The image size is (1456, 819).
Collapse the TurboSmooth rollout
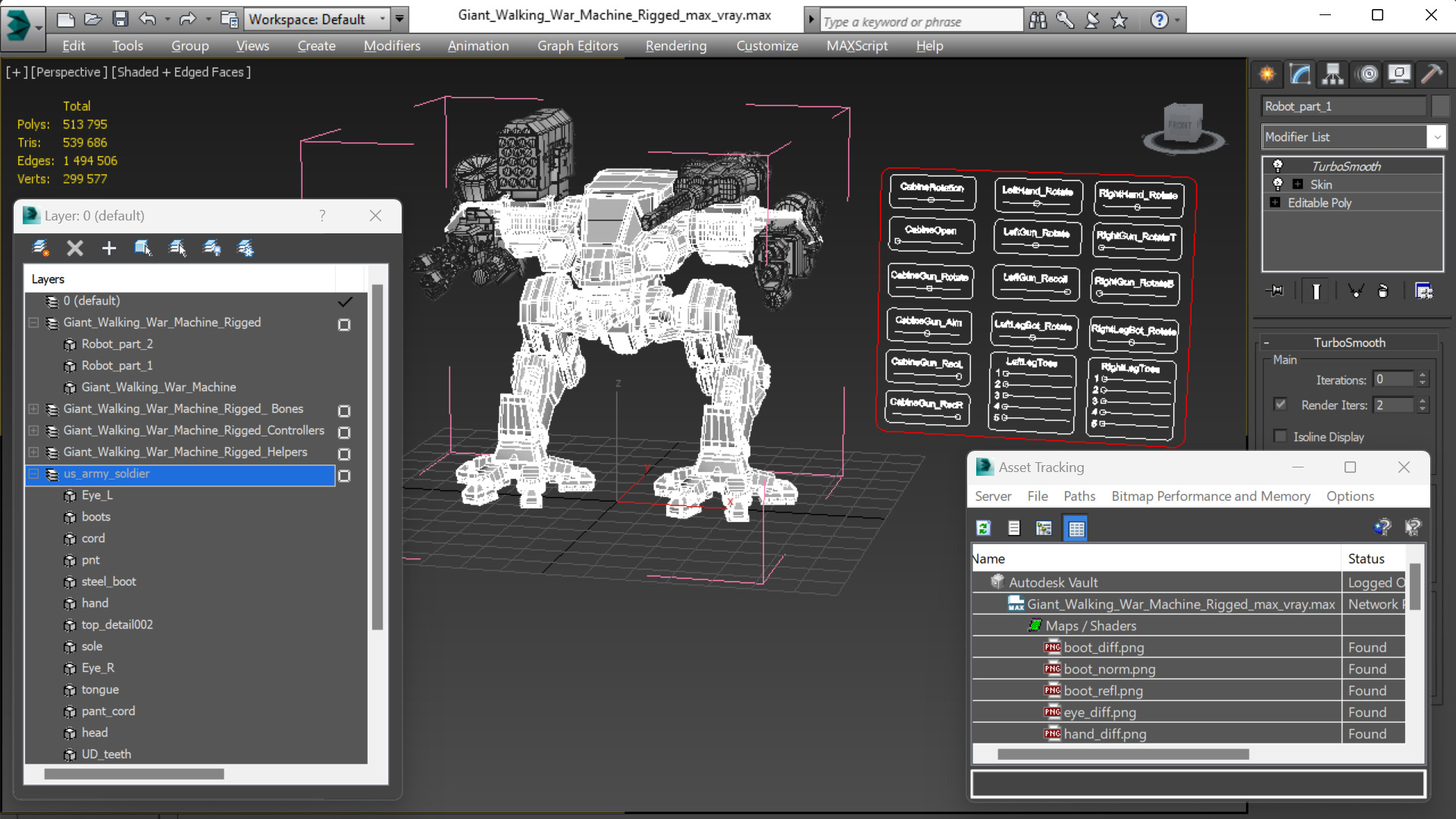[1267, 342]
